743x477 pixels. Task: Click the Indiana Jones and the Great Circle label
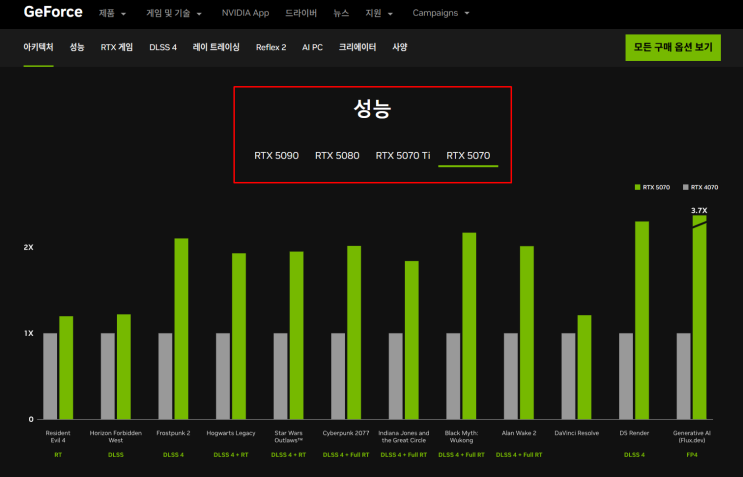[x=404, y=437]
